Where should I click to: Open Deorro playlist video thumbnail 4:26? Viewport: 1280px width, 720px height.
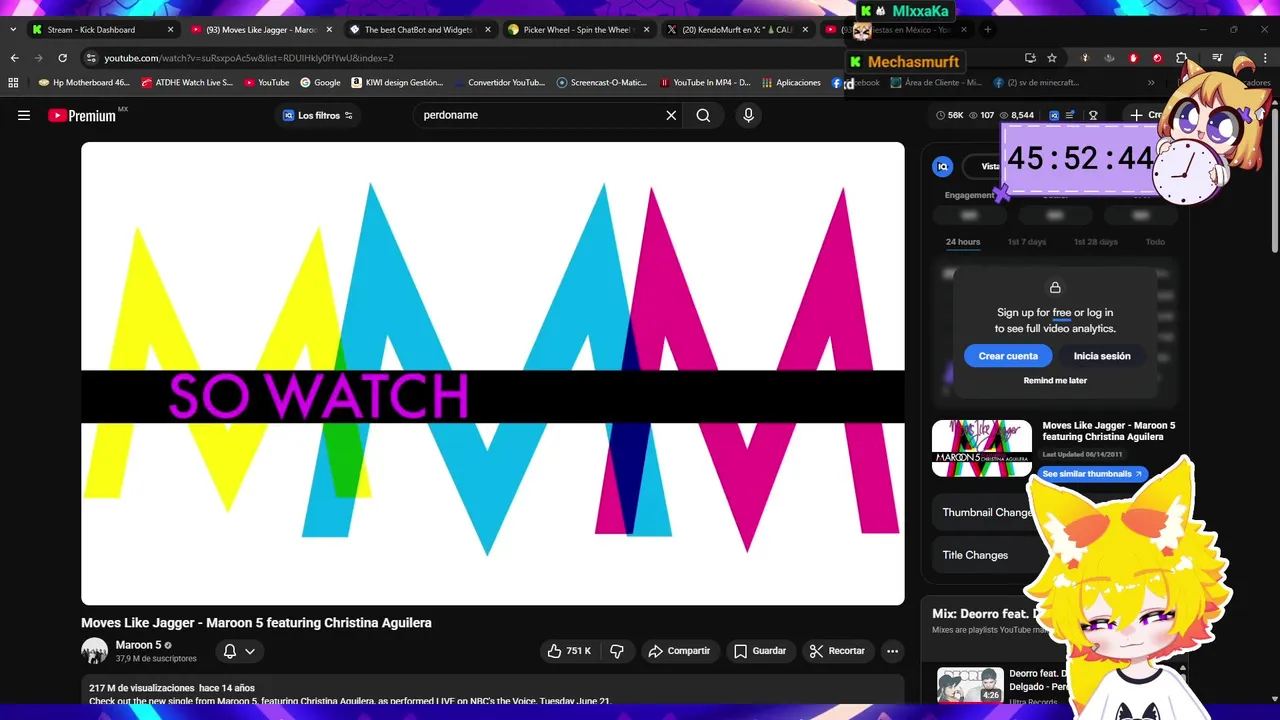click(970, 685)
